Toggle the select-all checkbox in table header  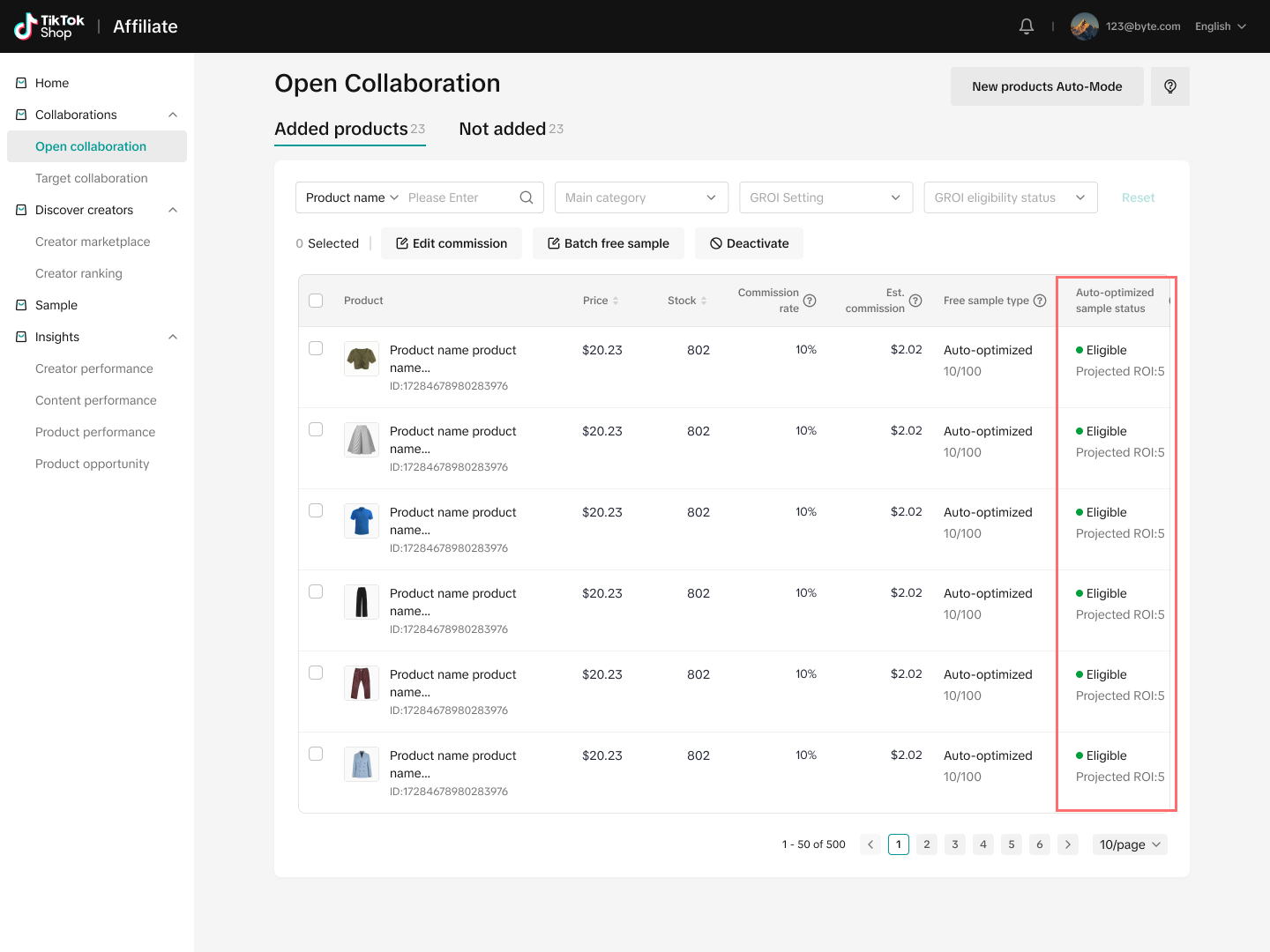[x=316, y=301]
